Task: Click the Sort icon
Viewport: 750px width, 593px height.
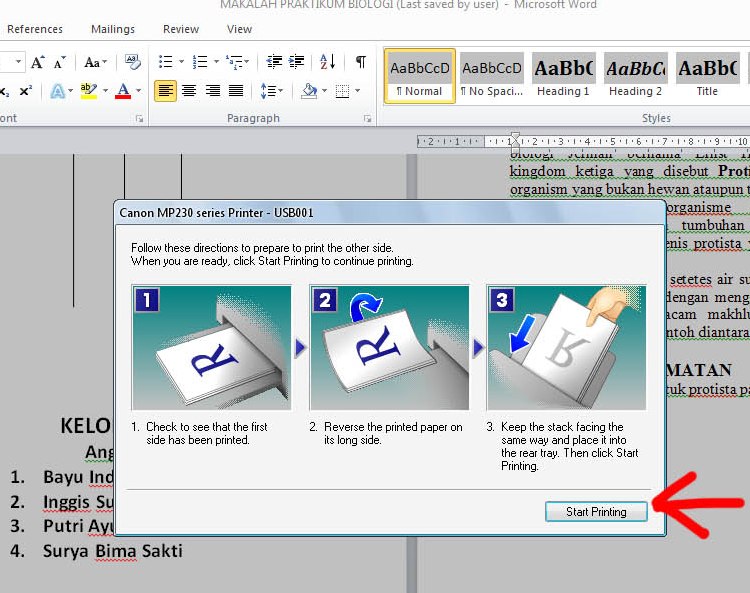Action: tap(328, 62)
